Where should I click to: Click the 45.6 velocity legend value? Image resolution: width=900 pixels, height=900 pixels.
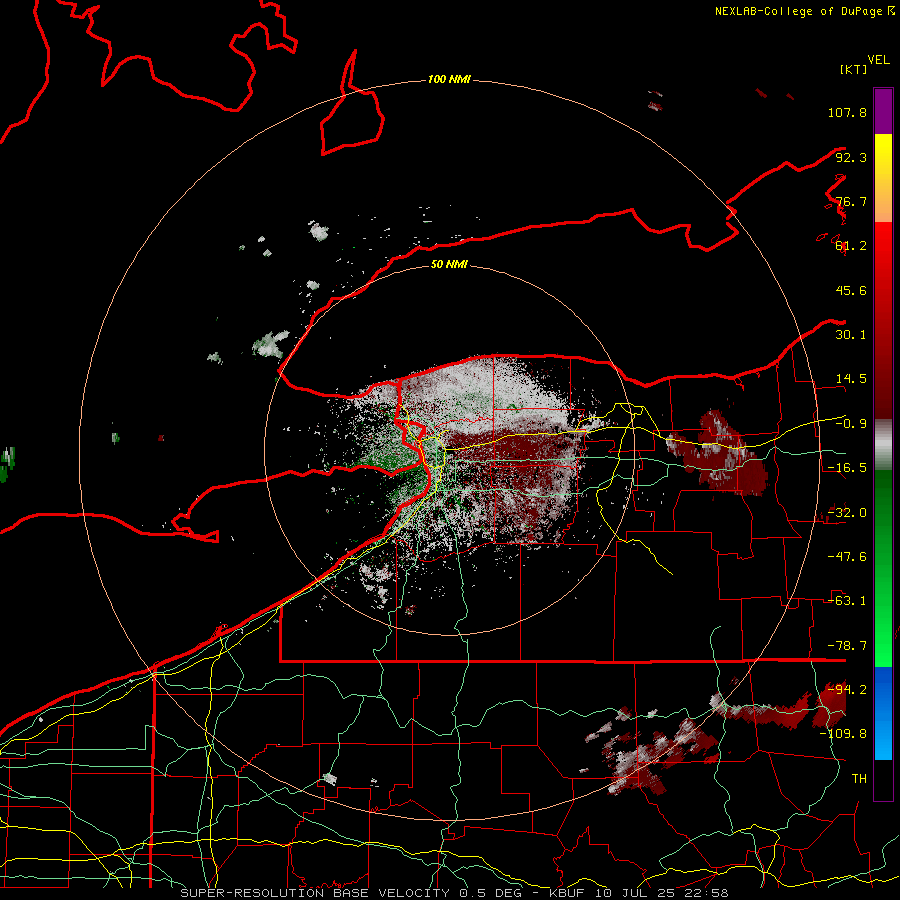point(851,290)
